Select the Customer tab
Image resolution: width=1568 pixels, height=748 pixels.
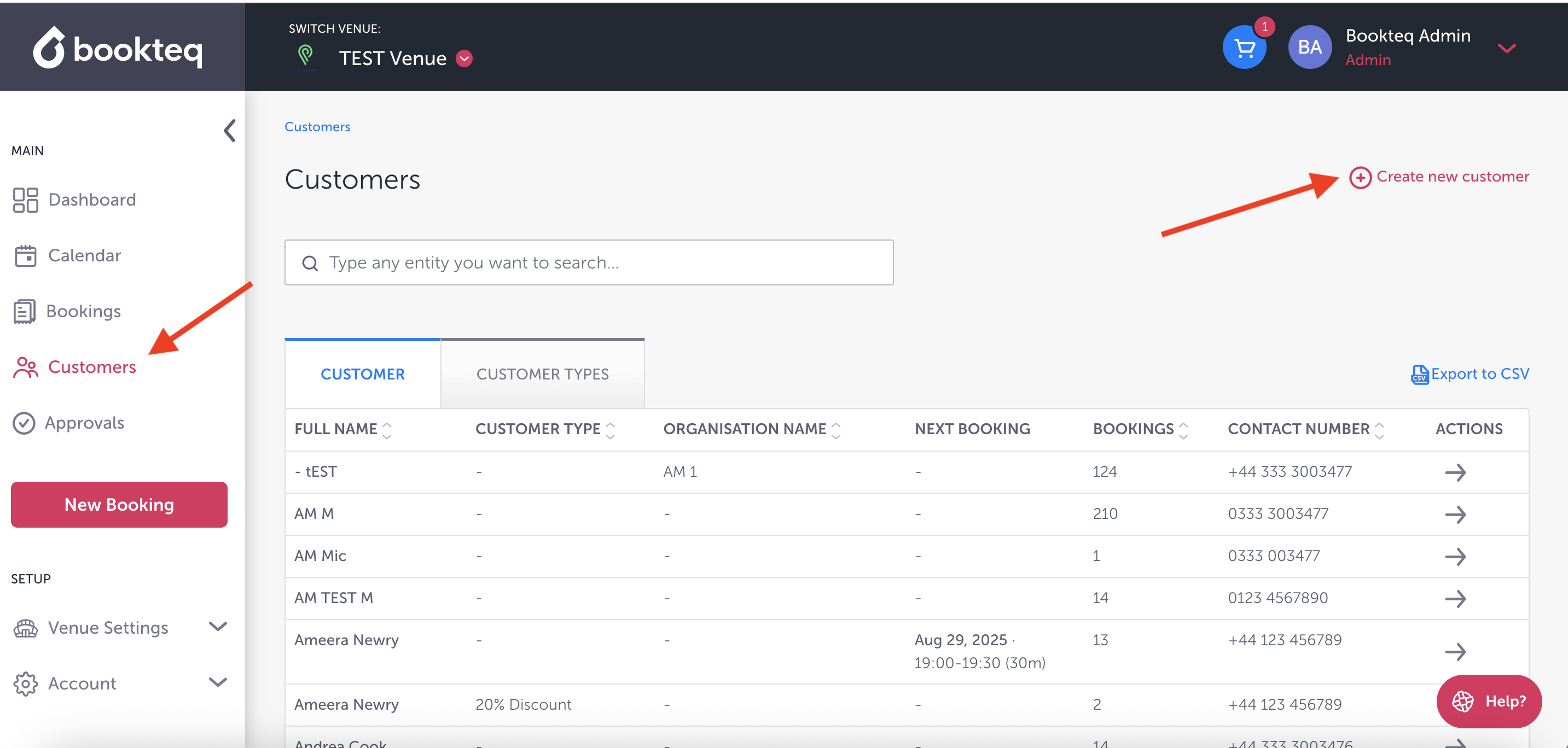(x=362, y=374)
